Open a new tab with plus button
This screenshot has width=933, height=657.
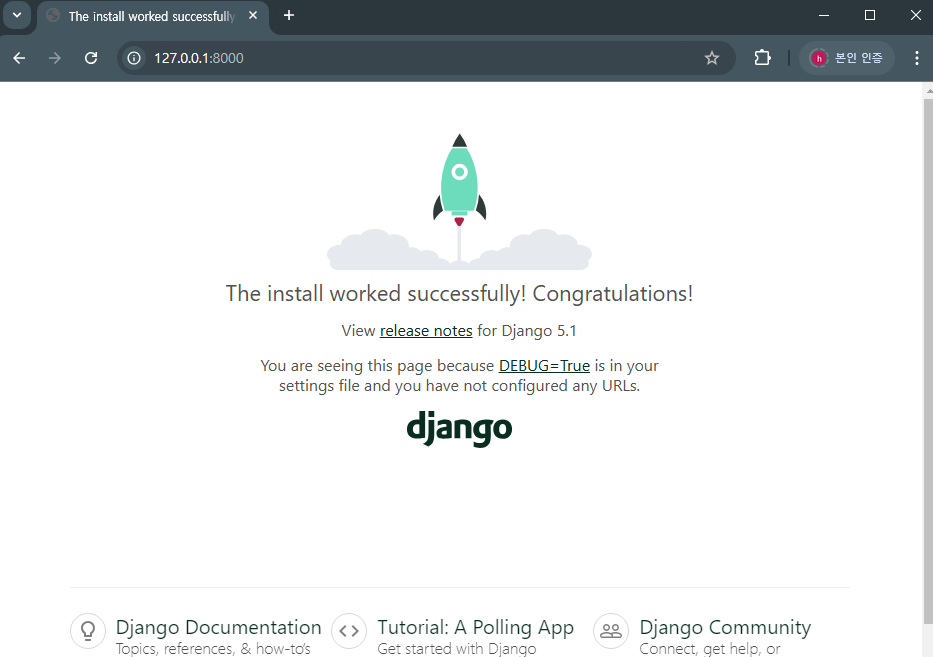[289, 15]
